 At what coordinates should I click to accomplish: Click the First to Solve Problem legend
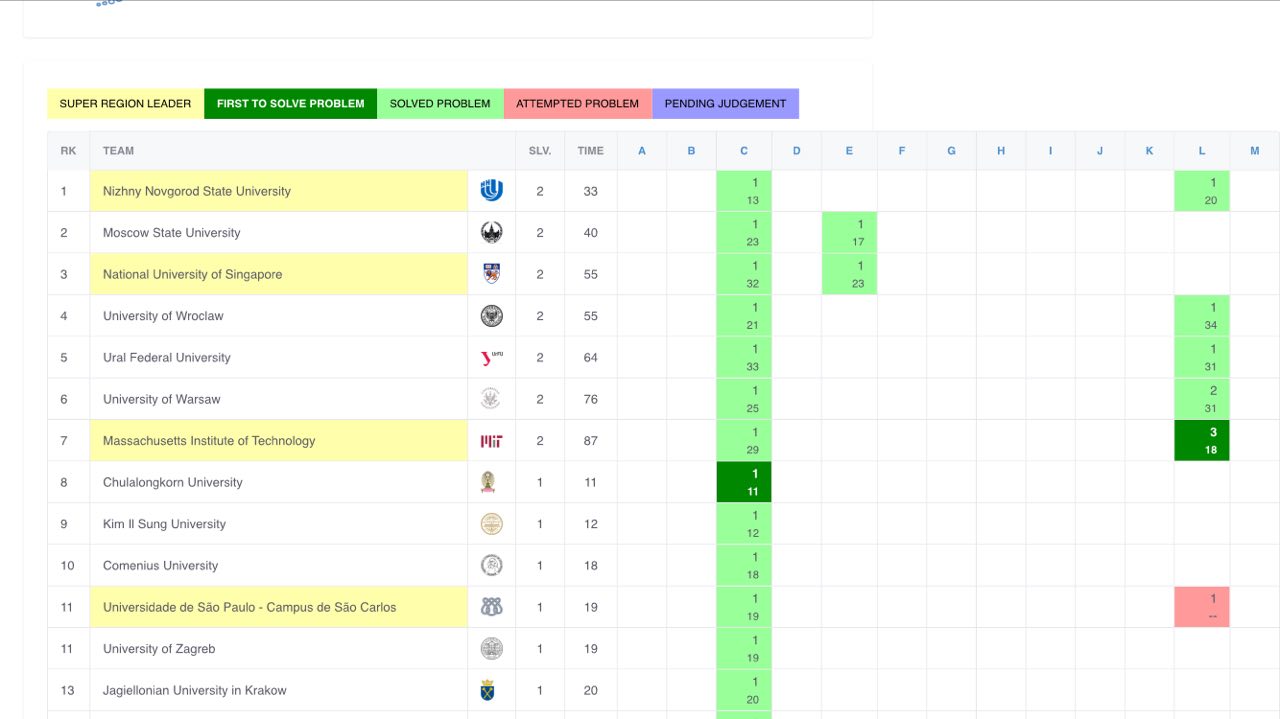click(290, 104)
